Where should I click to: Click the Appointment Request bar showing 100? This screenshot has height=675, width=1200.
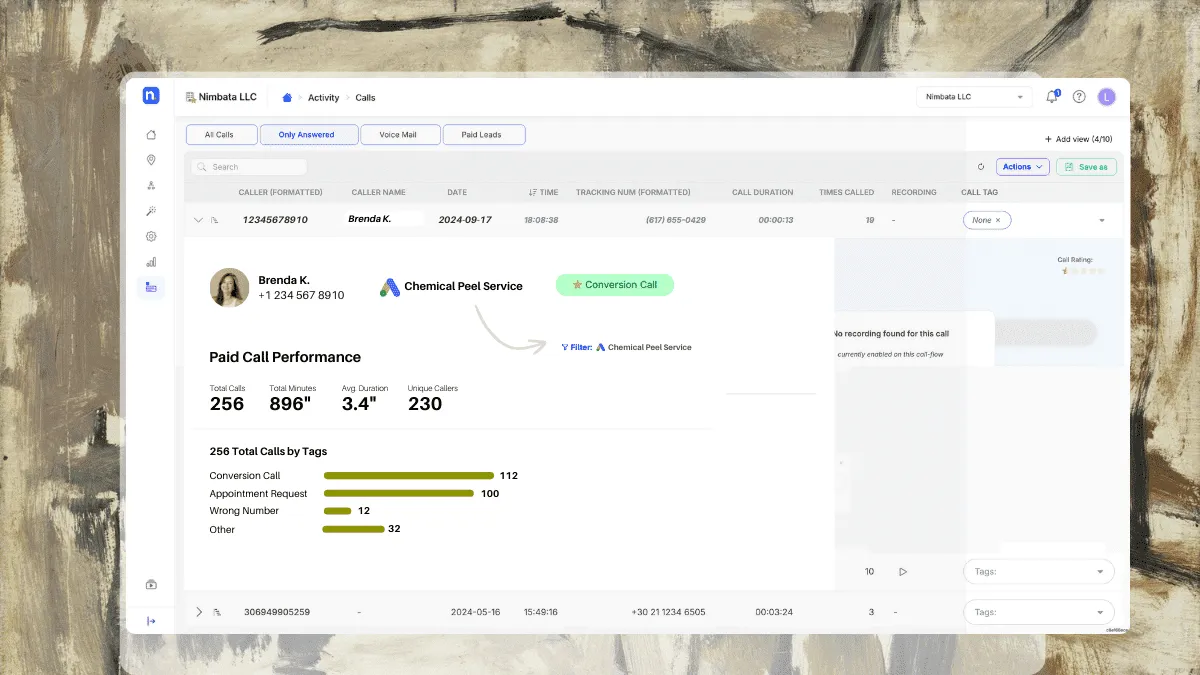398,493
